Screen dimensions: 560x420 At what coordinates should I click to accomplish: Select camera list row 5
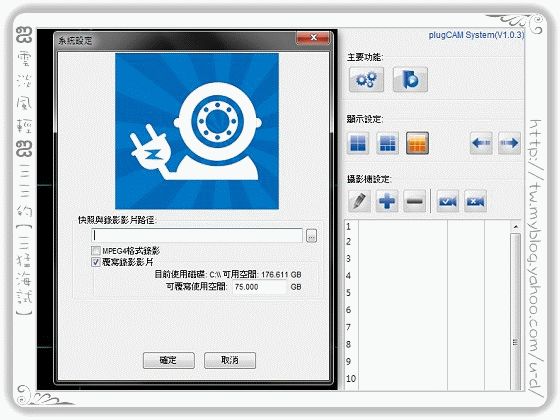[x=427, y=293]
